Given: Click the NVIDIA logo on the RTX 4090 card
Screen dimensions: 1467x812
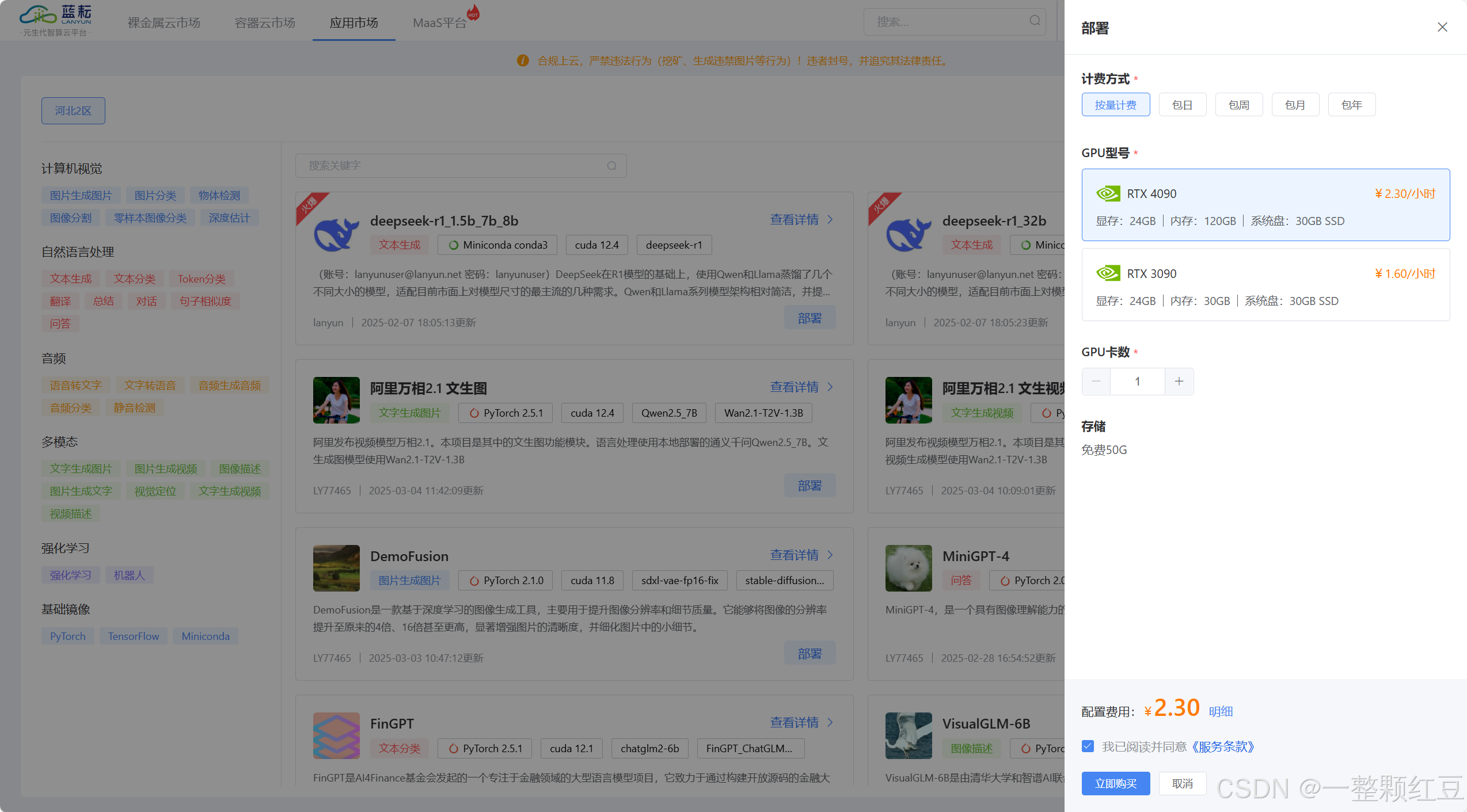Looking at the screenshot, I should (1108, 194).
